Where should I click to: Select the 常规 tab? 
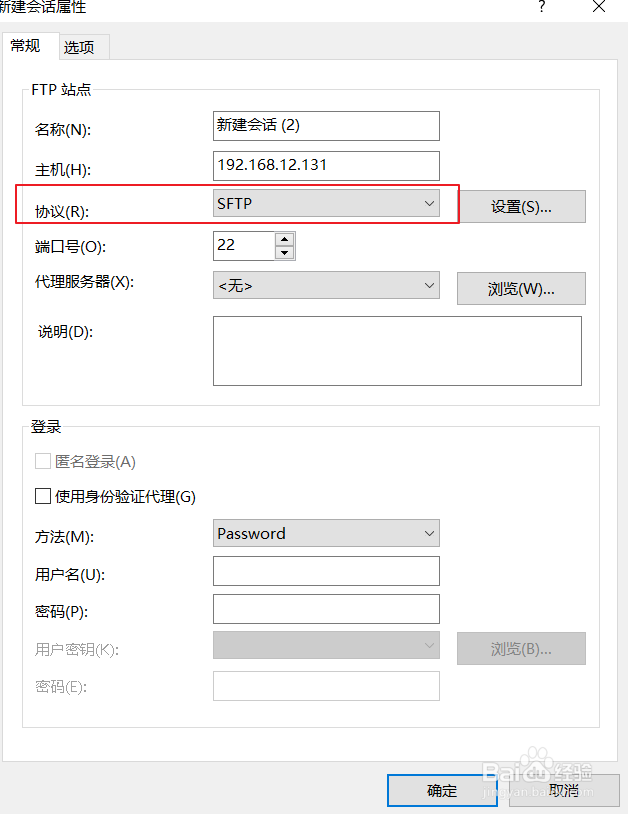(26, 46)
